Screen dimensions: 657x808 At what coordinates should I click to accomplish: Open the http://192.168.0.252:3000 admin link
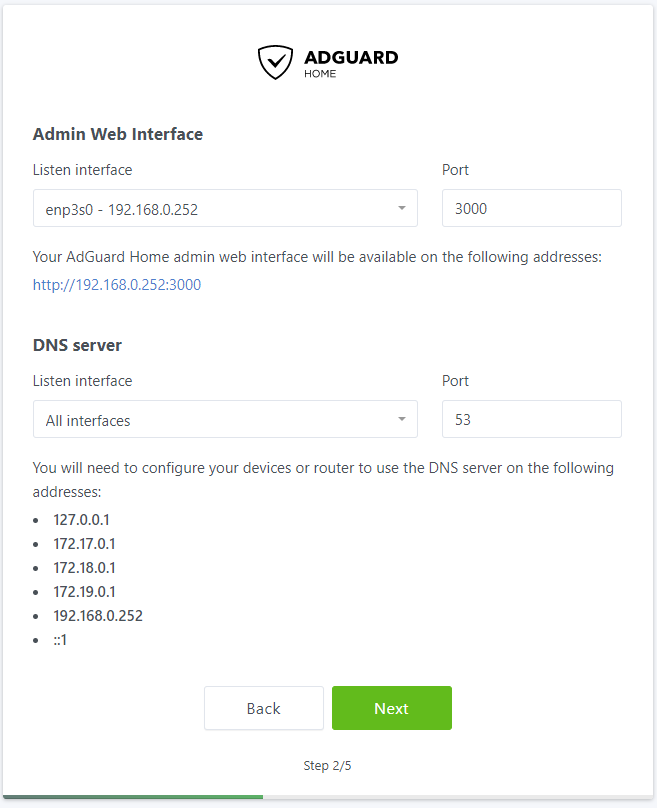tap(117, 285)
